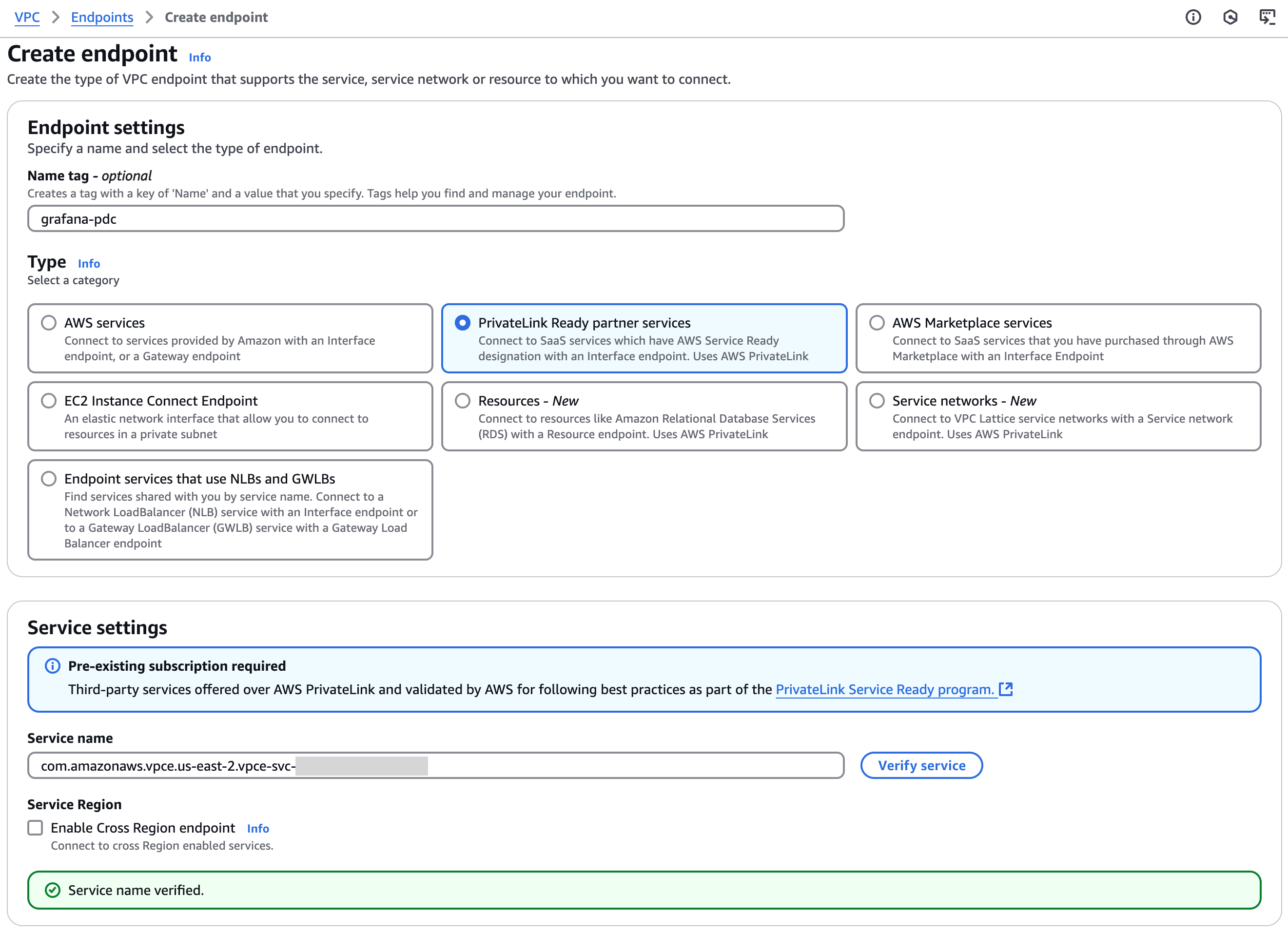Select Endpoint services that use NLBs and GWLBs

click(49, 479)
